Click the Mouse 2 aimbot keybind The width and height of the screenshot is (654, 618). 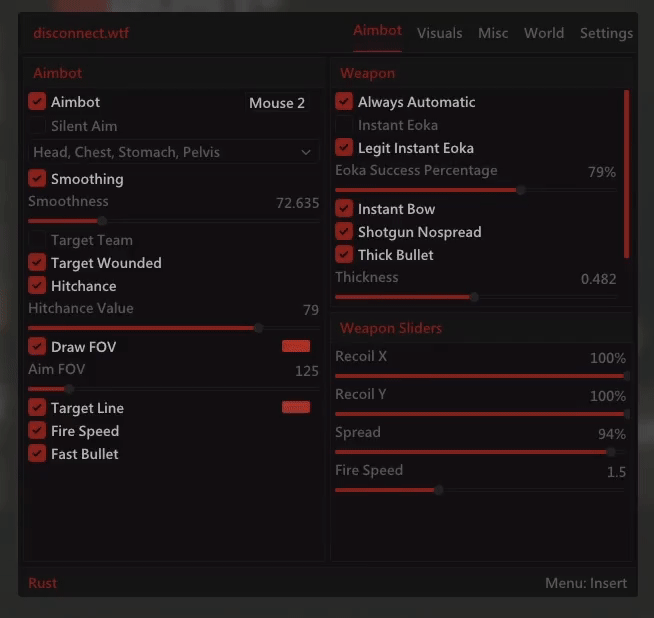[277, 103]
